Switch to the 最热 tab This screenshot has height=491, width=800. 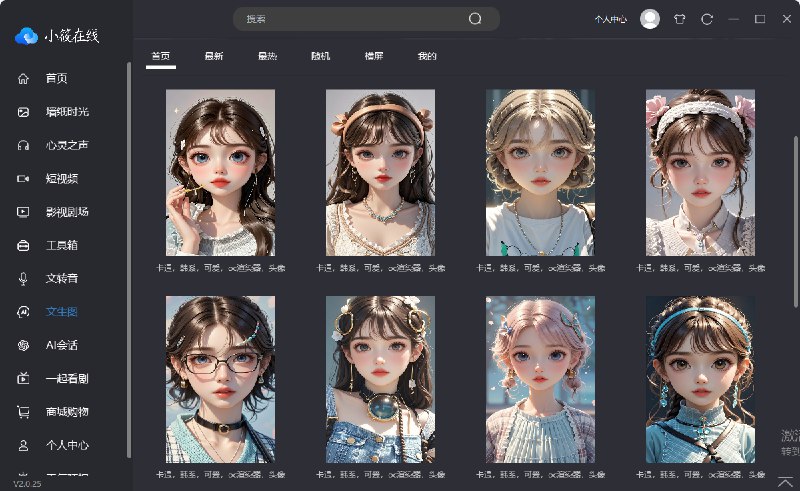pos(267,56)
